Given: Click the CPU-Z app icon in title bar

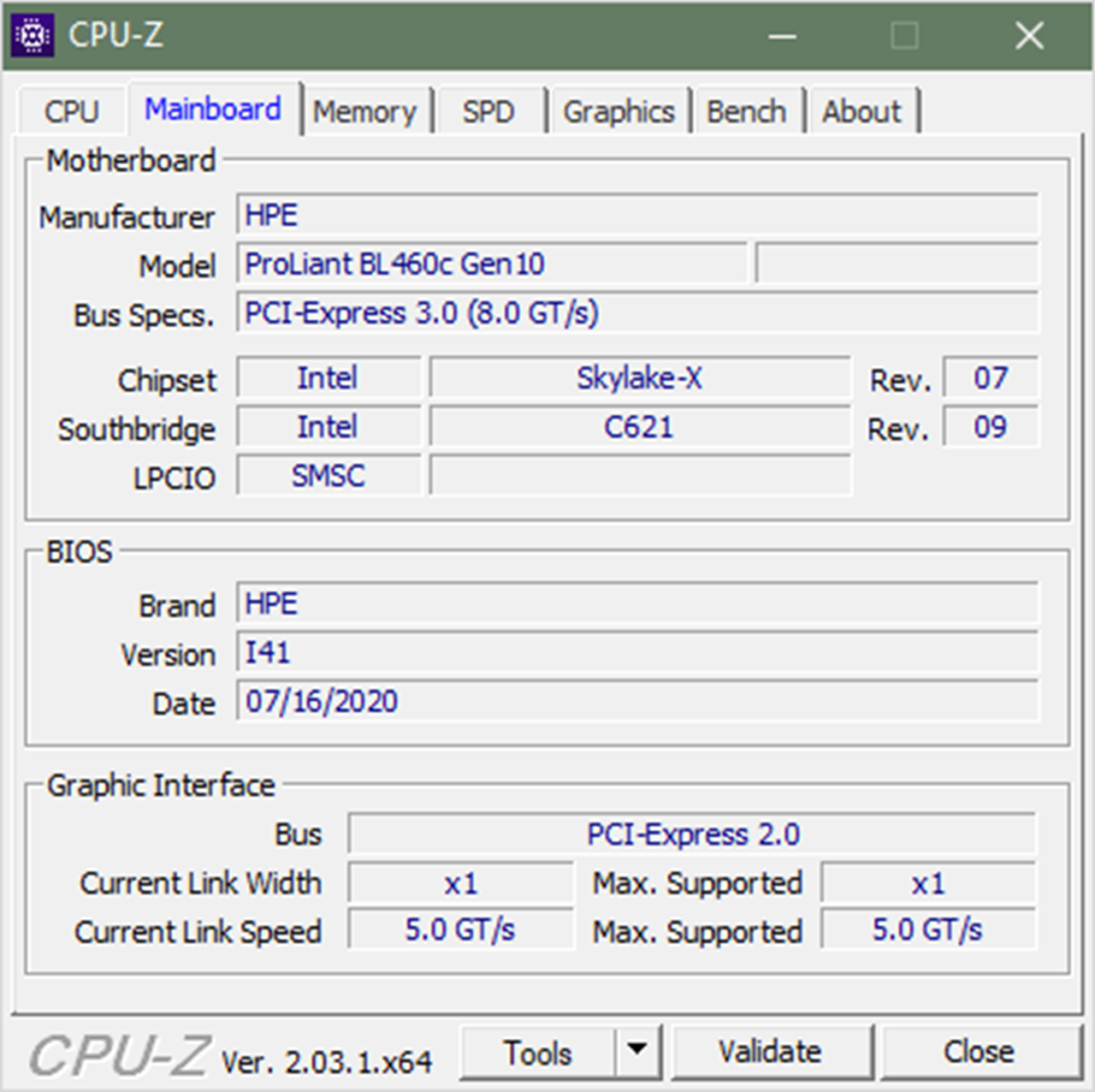Looking at the screenshot, I should (x=33, y=36).
